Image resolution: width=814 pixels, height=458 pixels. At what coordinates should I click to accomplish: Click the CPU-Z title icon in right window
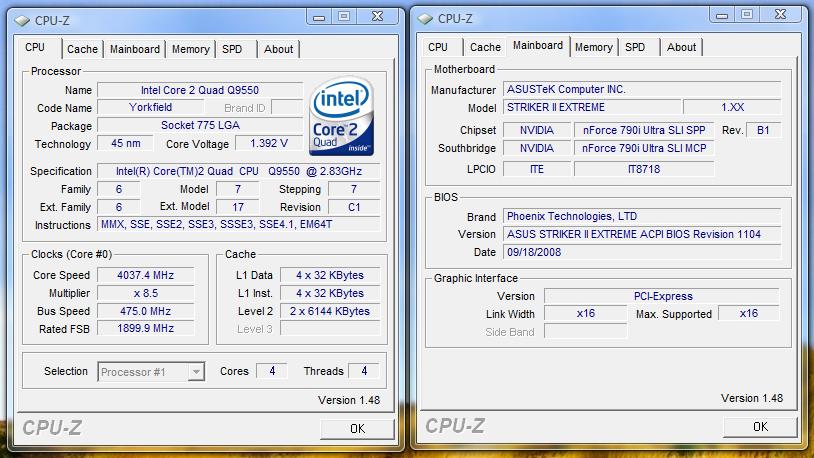point(425,18)
